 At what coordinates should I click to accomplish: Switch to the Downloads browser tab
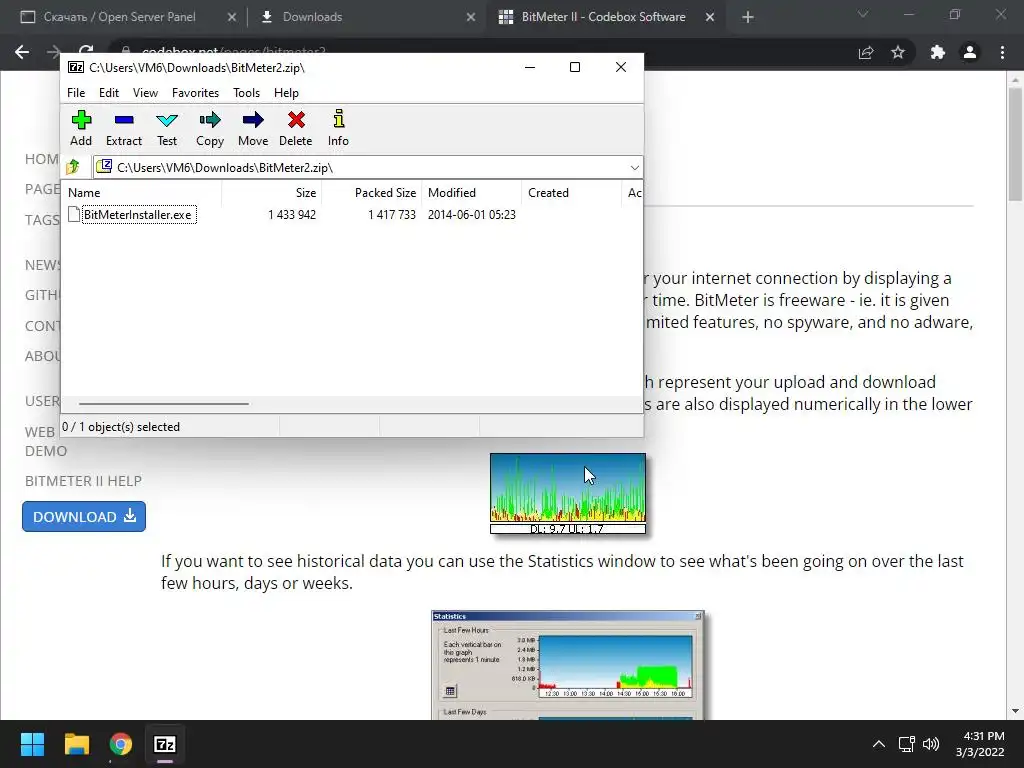tap(312, 17)
